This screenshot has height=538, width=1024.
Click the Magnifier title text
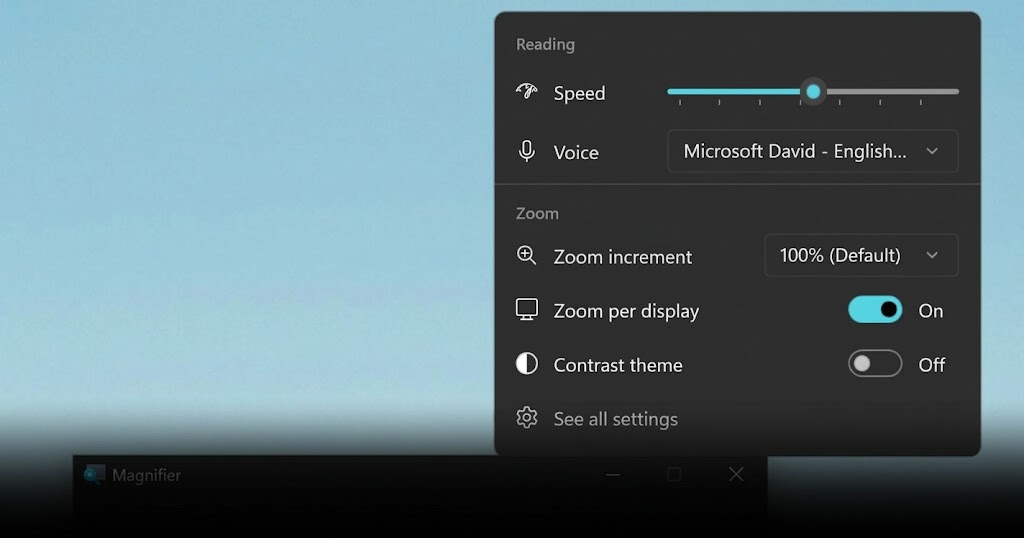146,475
